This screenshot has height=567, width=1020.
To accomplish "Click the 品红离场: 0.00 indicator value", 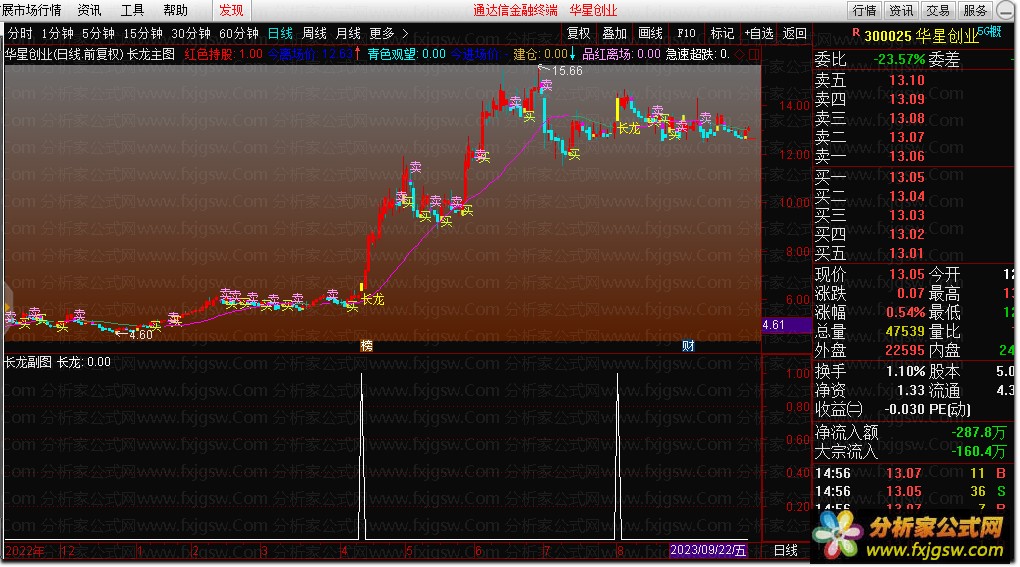I will pyautogui.click(x=621, y=55).
